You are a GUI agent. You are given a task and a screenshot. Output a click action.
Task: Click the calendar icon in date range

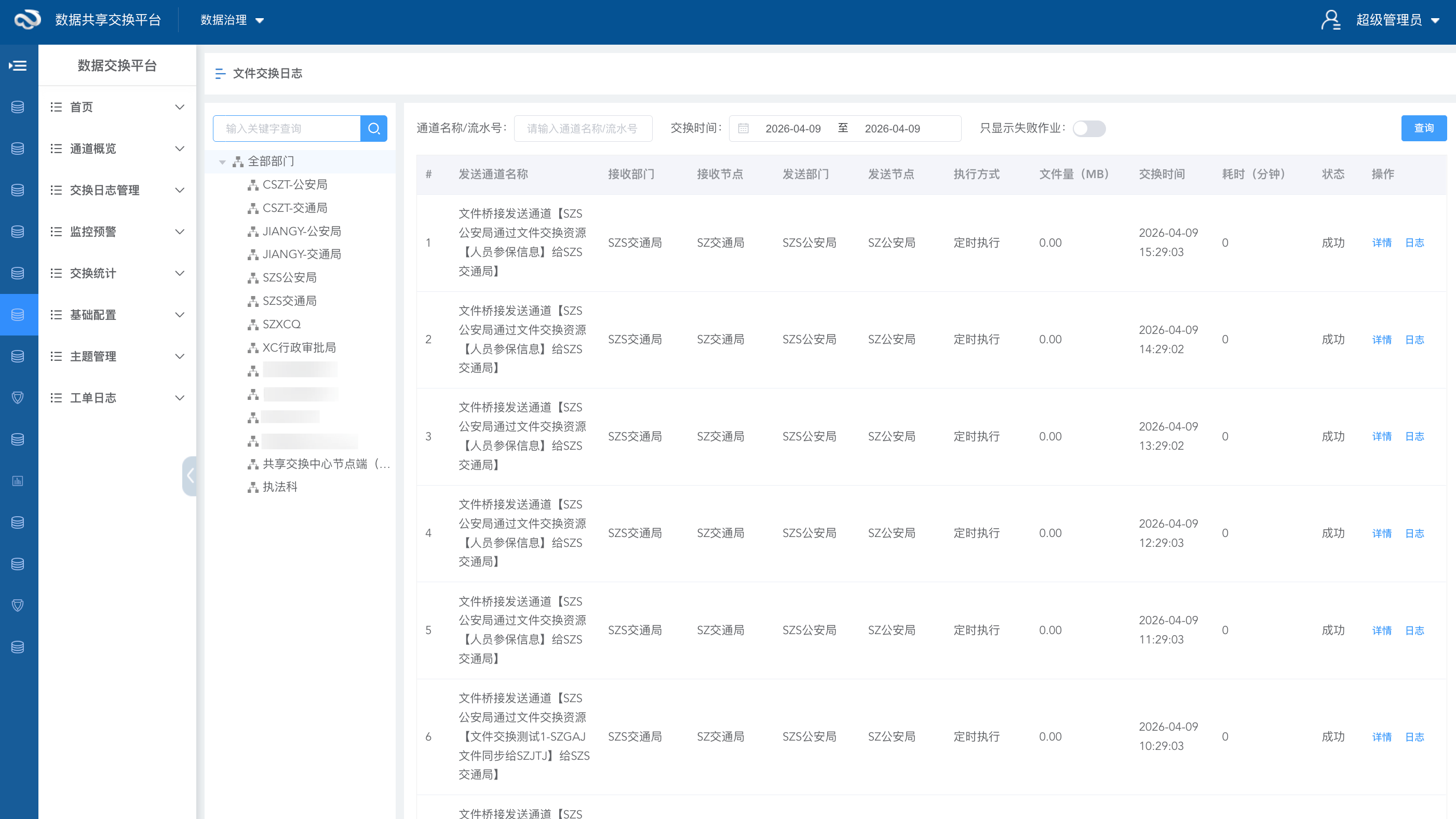point(743,128)
